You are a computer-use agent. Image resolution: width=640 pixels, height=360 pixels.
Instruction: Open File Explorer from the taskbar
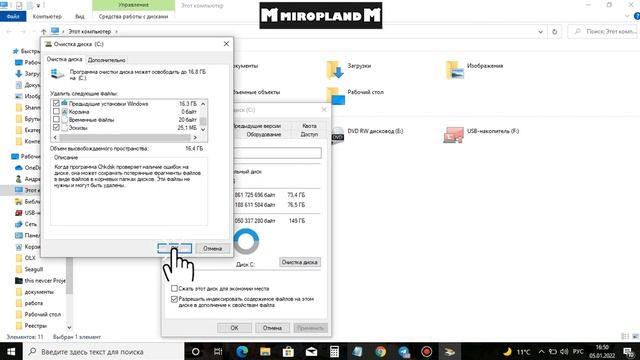pos(265,351)
